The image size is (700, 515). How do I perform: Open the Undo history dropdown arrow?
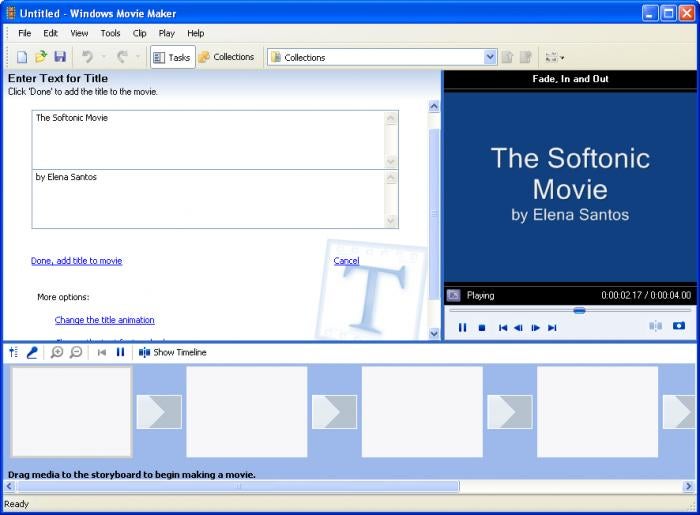coord(102,57)
